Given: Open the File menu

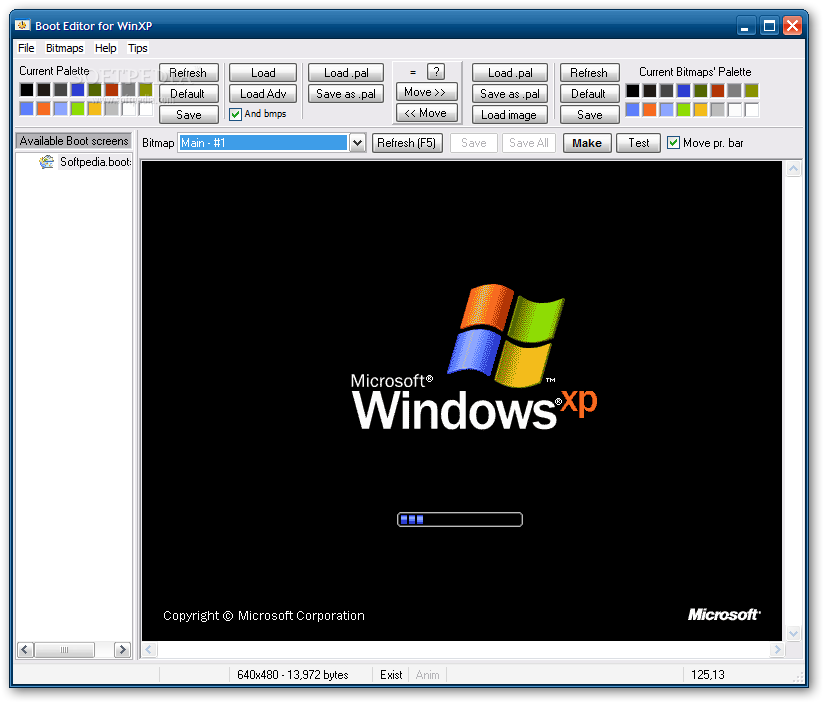Looking at the screenshot, I should (x=26, y=48).
